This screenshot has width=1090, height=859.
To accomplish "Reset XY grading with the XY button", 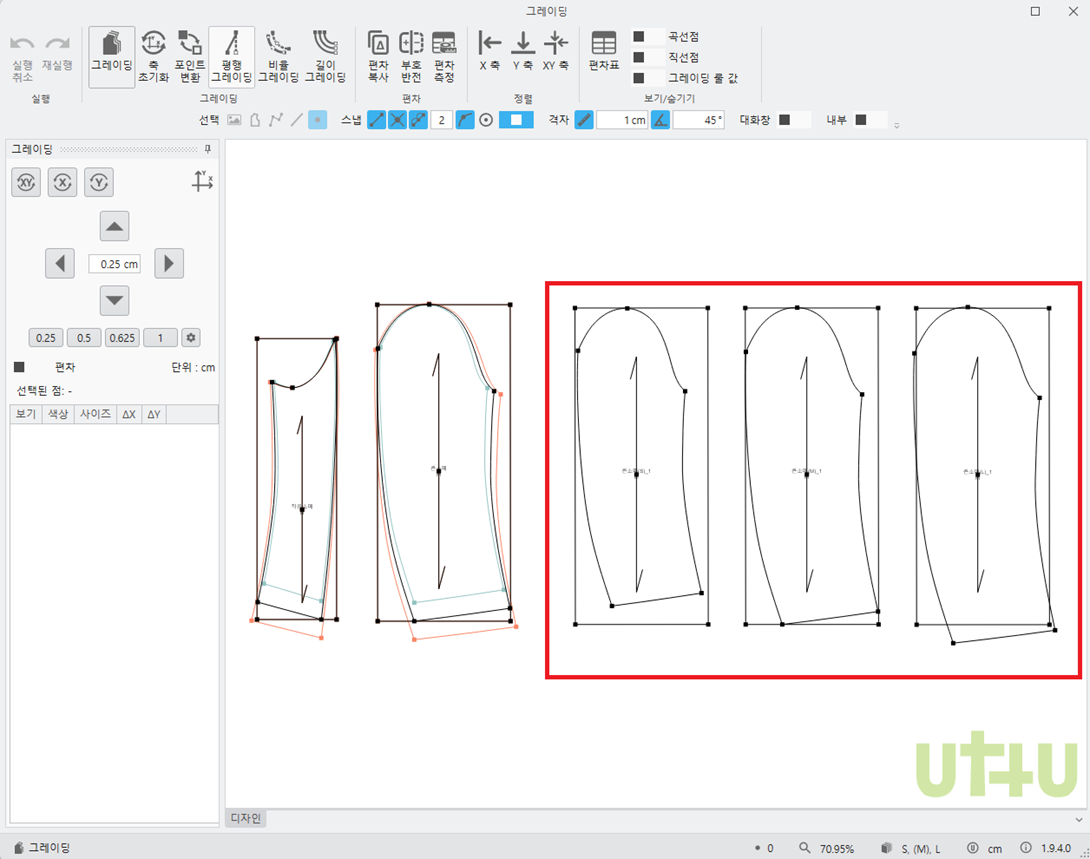I will (x=26, y=183).
